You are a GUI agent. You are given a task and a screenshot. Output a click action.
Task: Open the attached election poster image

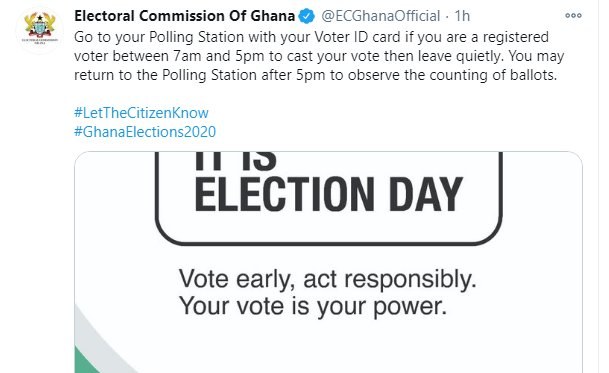pos(328,262)
